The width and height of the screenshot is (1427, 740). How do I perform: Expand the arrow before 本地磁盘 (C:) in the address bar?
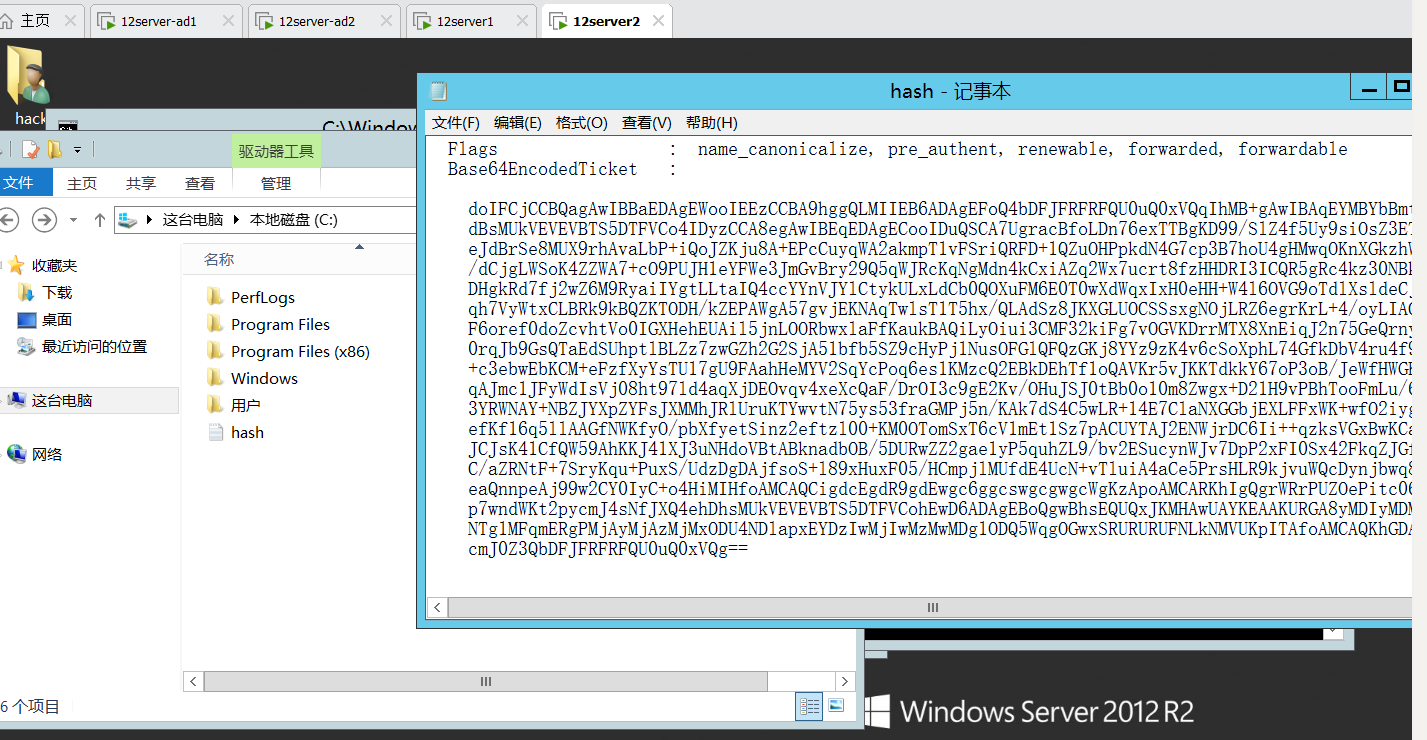tap(236, 220)
